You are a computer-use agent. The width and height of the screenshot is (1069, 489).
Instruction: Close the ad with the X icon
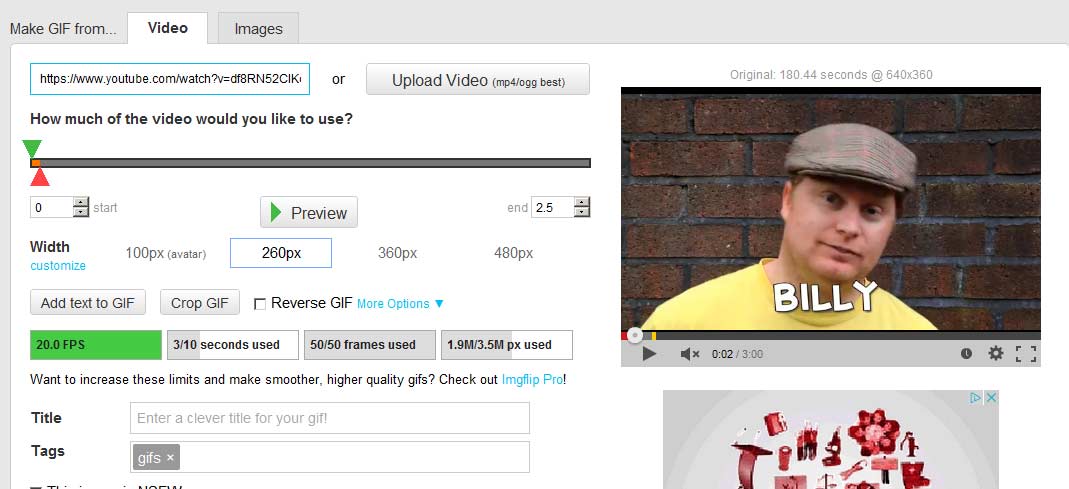pyautogui.click(x=991, y=398)
